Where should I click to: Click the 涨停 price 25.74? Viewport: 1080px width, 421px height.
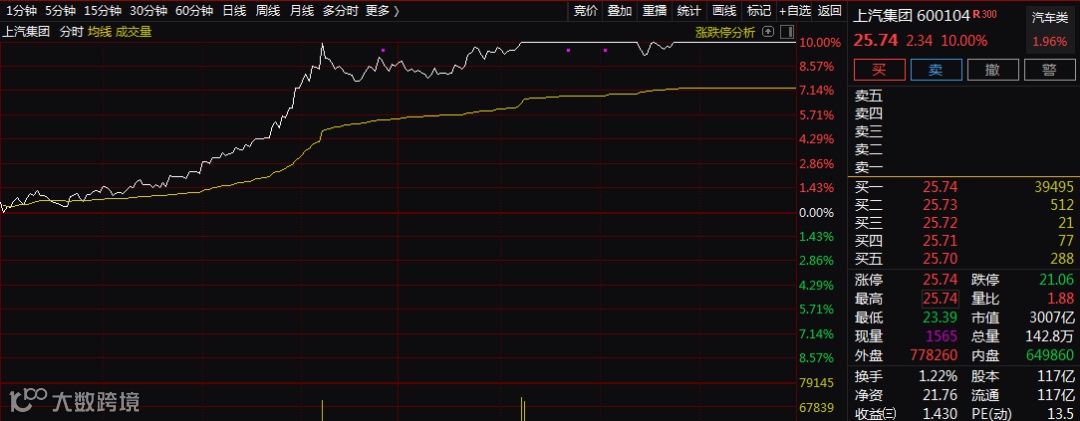(940, 280)
